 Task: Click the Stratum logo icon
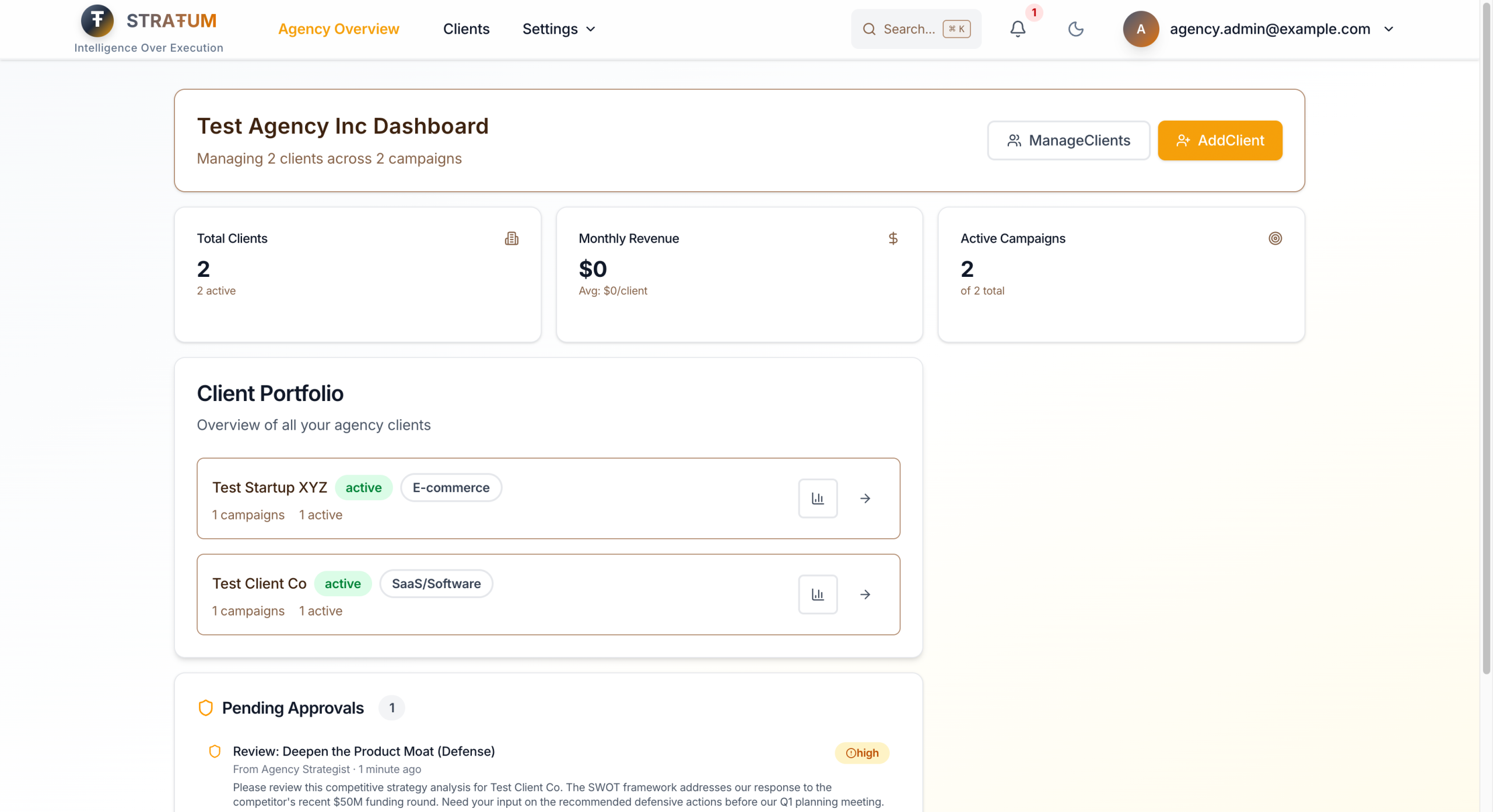click(97, 21)
